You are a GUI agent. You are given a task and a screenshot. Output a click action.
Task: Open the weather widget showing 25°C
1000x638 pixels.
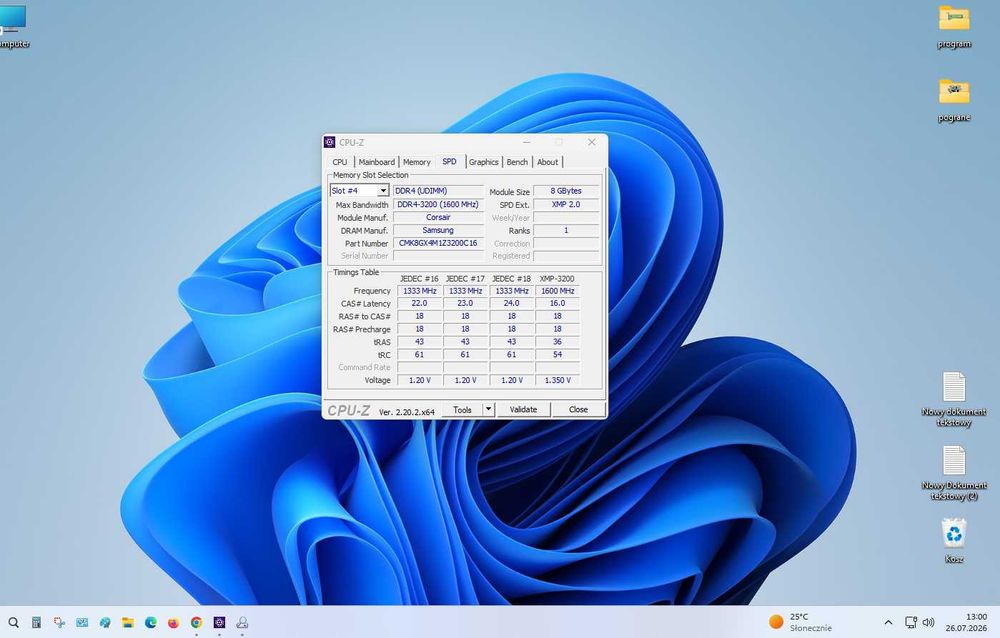click(x=800, y=622)
